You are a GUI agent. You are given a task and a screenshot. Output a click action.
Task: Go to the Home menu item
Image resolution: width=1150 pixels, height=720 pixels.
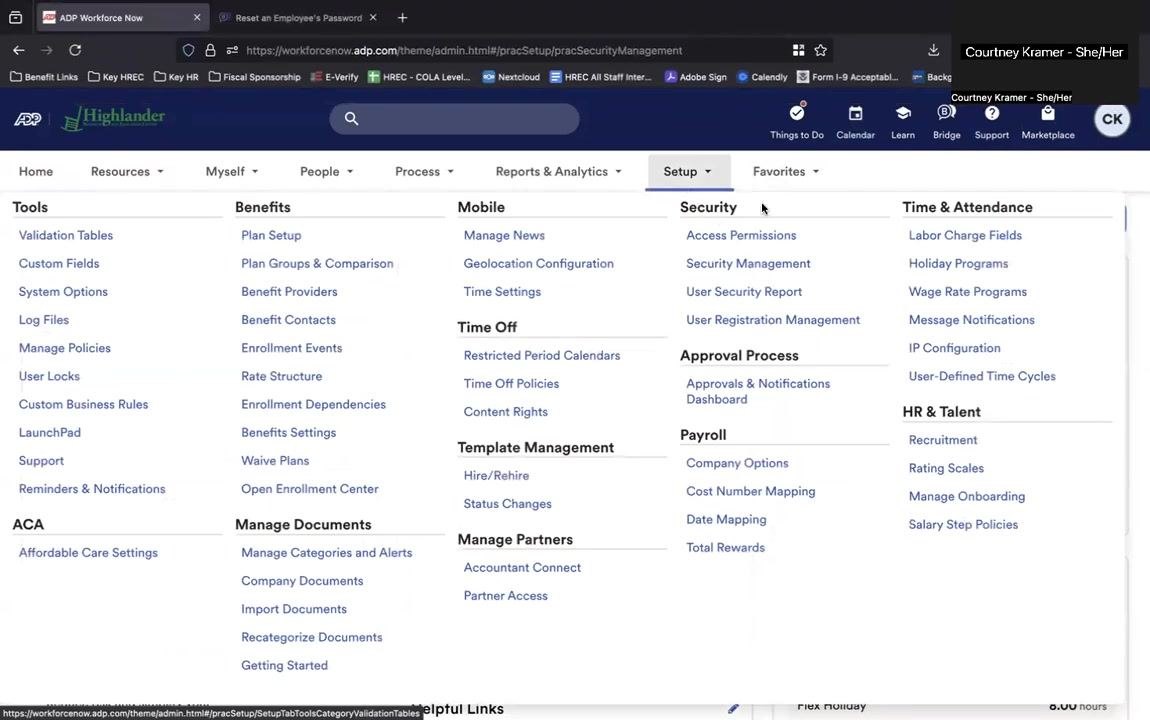36,171
